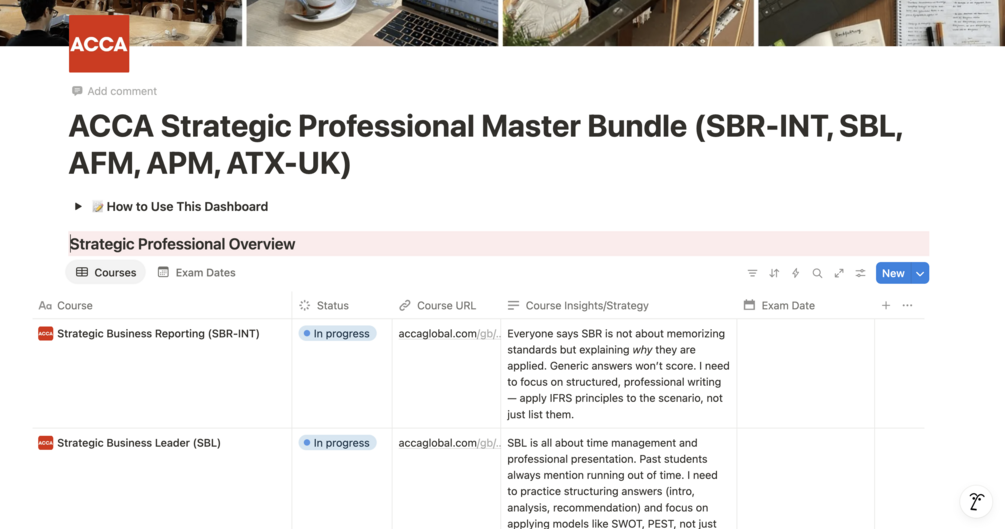Click the notebook cover photo
The image size is (1005, 529).
pos(881,22)
